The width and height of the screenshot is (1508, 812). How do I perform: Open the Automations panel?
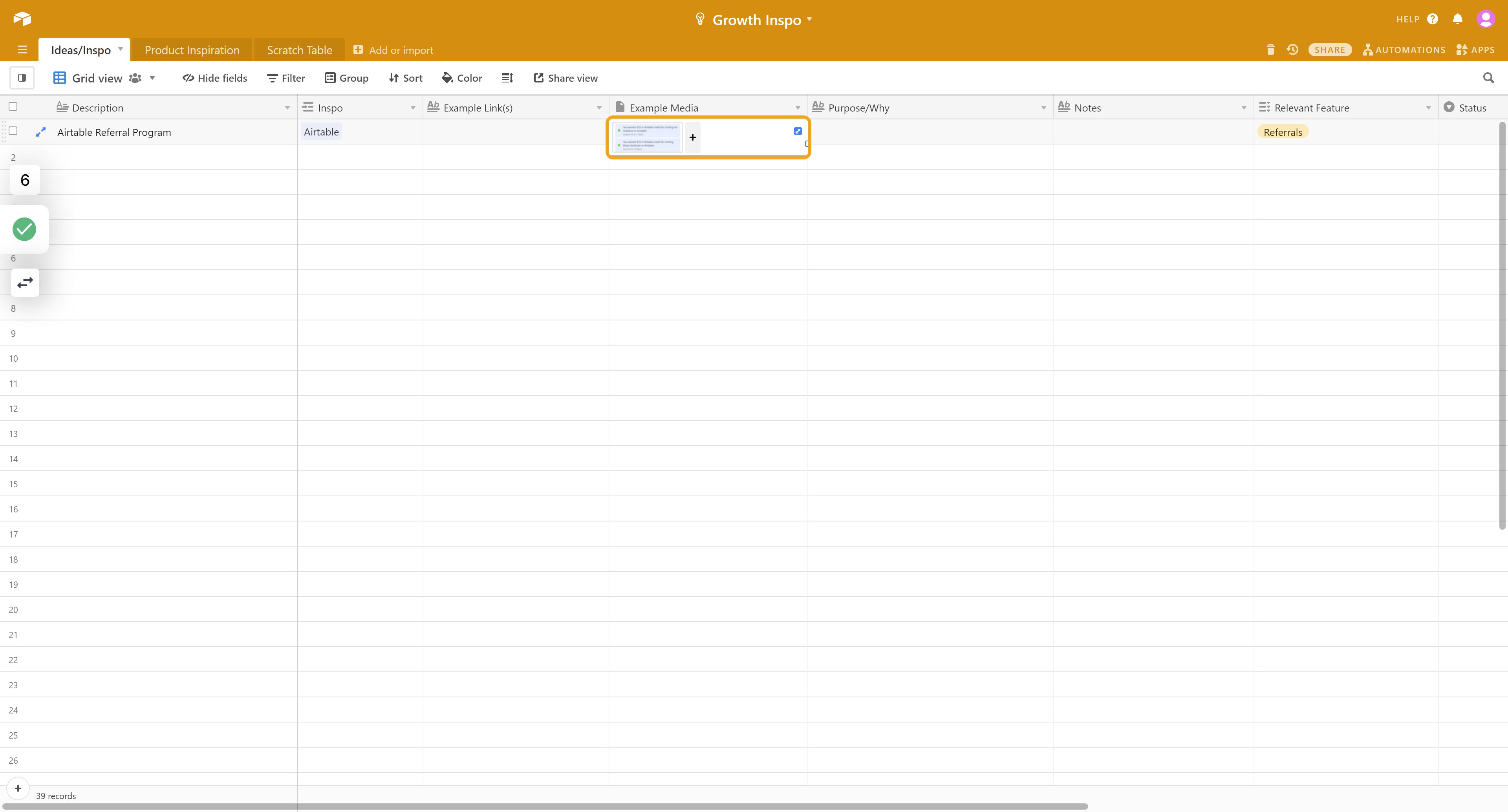1404,50
